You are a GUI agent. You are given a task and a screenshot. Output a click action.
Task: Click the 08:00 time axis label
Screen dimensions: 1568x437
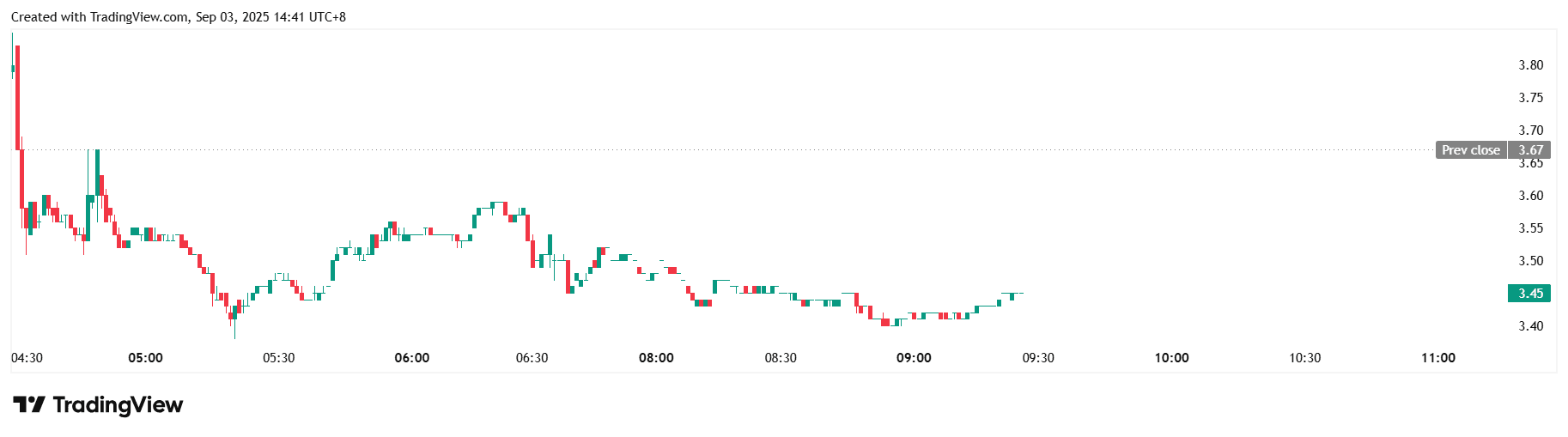coord(656,358)
